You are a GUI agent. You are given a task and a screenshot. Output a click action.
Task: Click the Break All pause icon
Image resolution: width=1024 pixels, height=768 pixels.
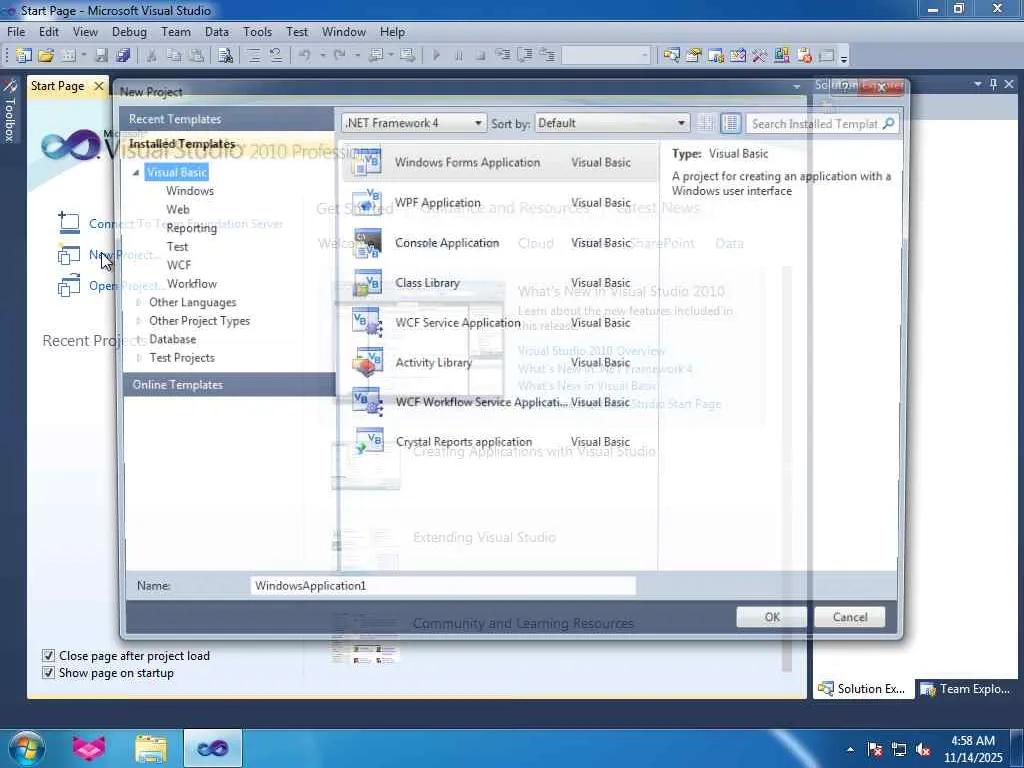click(458, 56)
